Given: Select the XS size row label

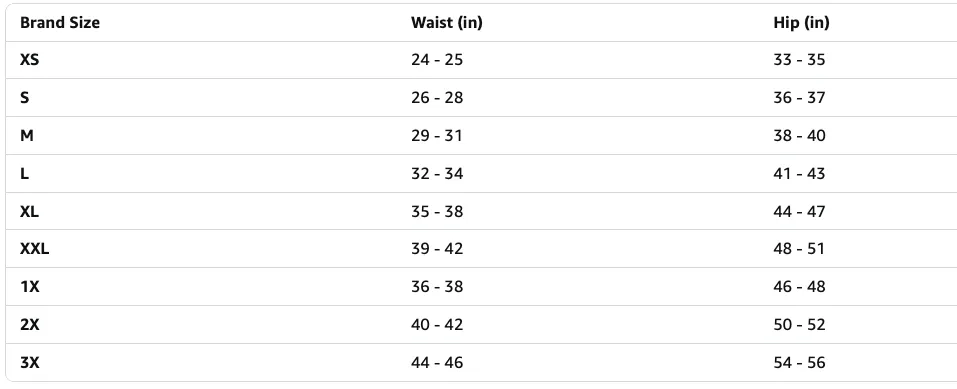Looking at the screenshot, I should tap(29, 60).
